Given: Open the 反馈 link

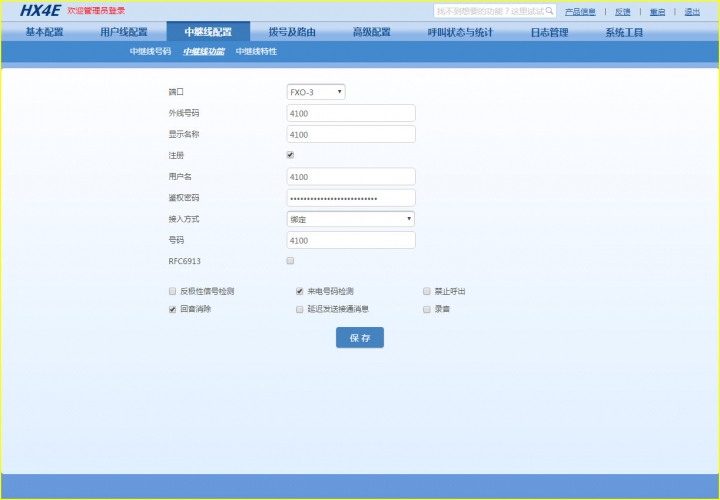Looking at the screenshot, I should [623, 11].
